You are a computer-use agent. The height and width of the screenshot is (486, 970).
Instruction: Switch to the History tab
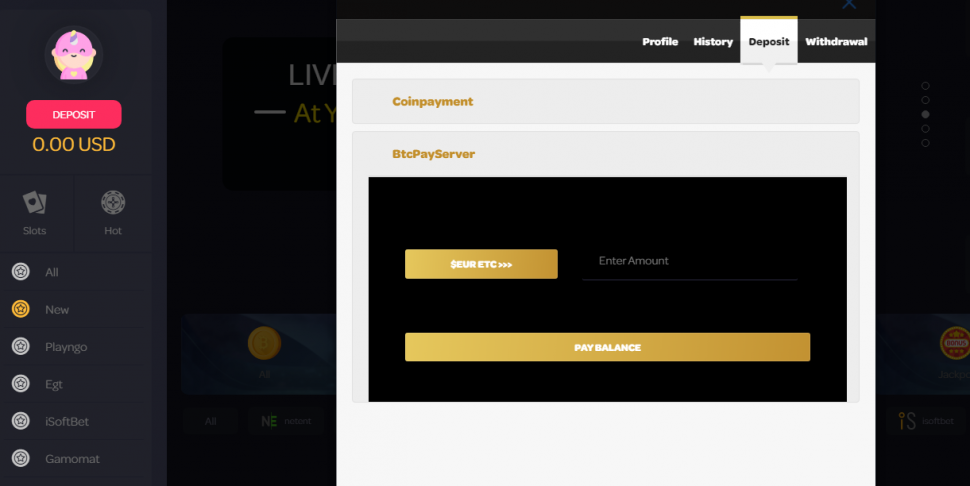[x=713, y=42]
